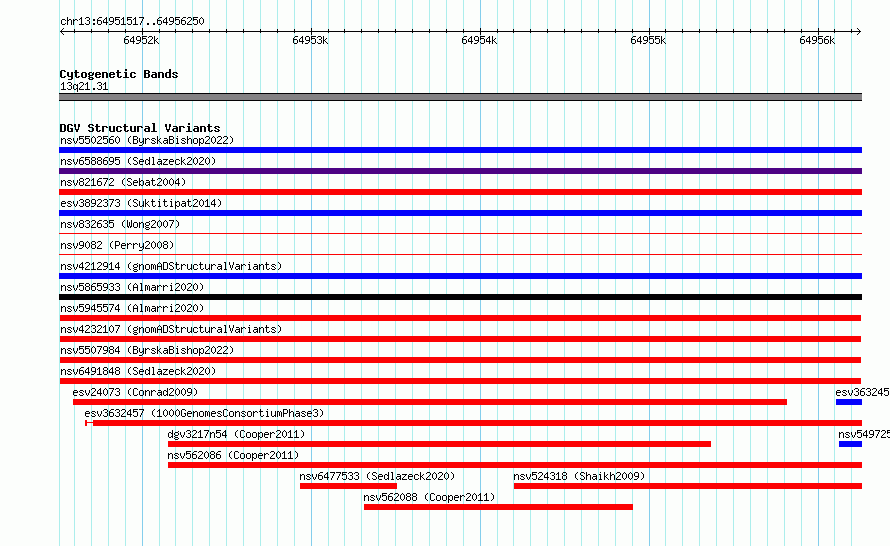Click the nsv832635 (Wong2007) label
The height and width of the screenshot is (546, 890).
[120, 224]
